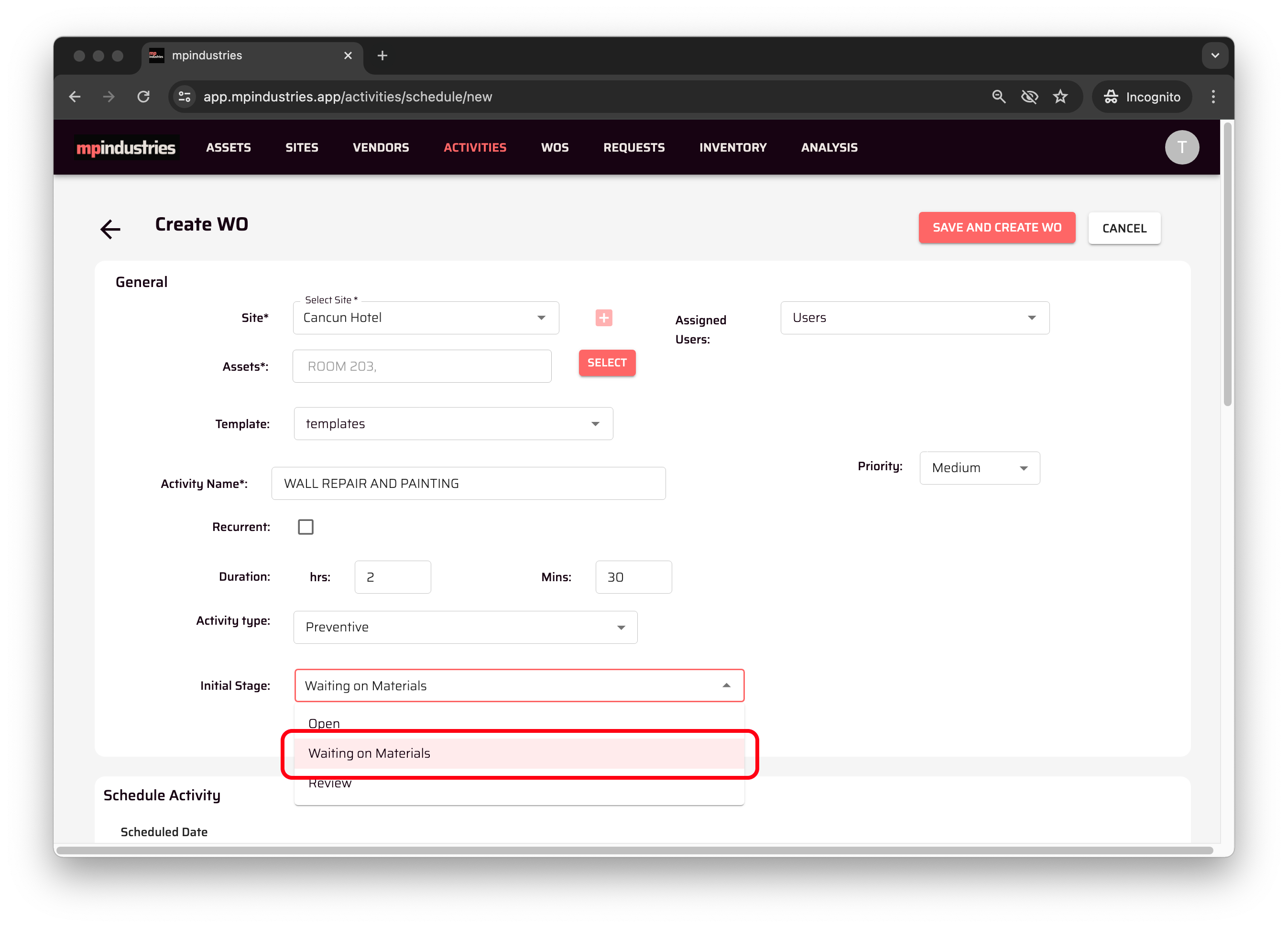
Task: Click SAVE AND CREATE WO button
Action: (996, 227)
